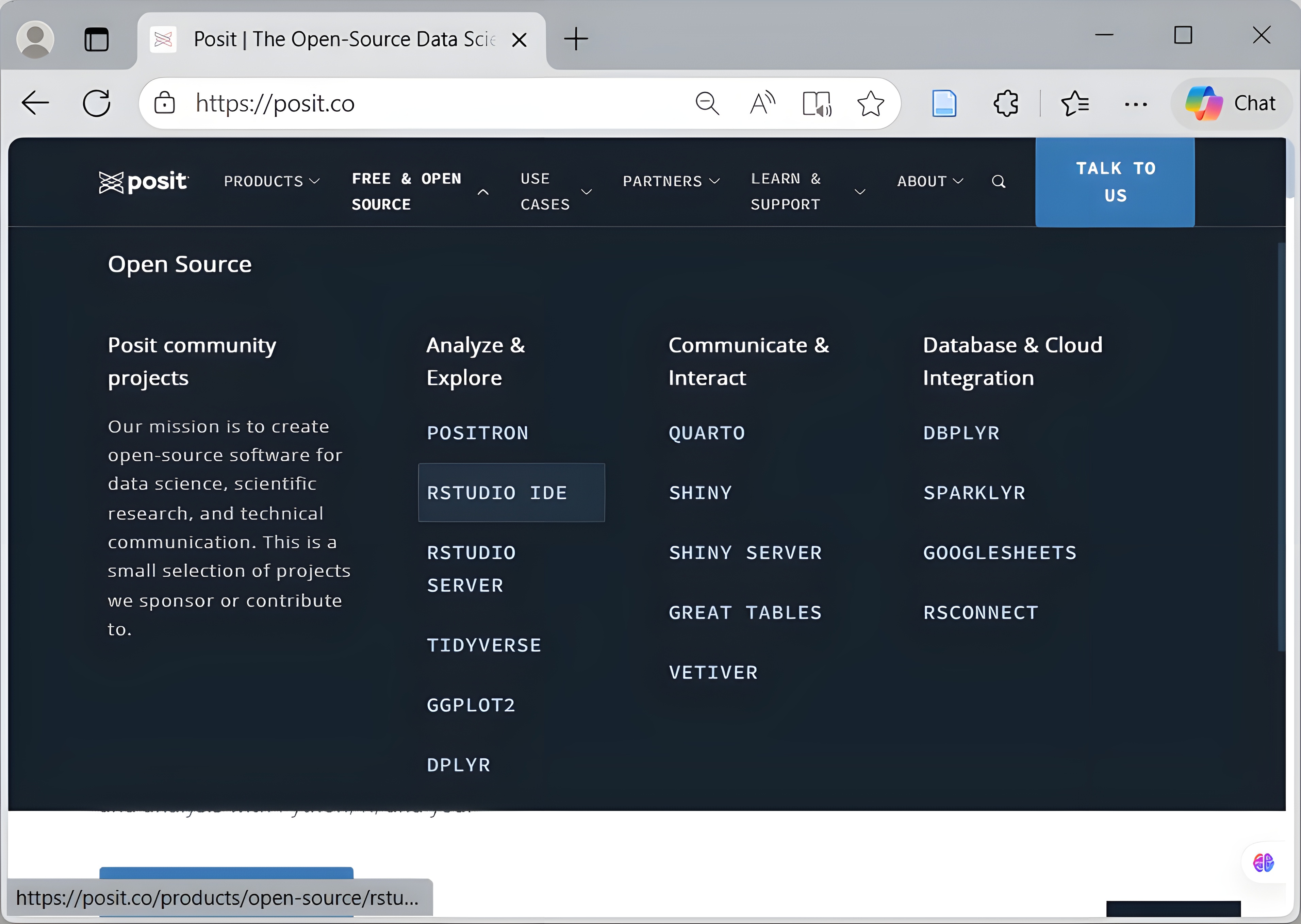Open browser Extensions puzzle icon
The image size is (1301, 924).
pos(1006,103)
